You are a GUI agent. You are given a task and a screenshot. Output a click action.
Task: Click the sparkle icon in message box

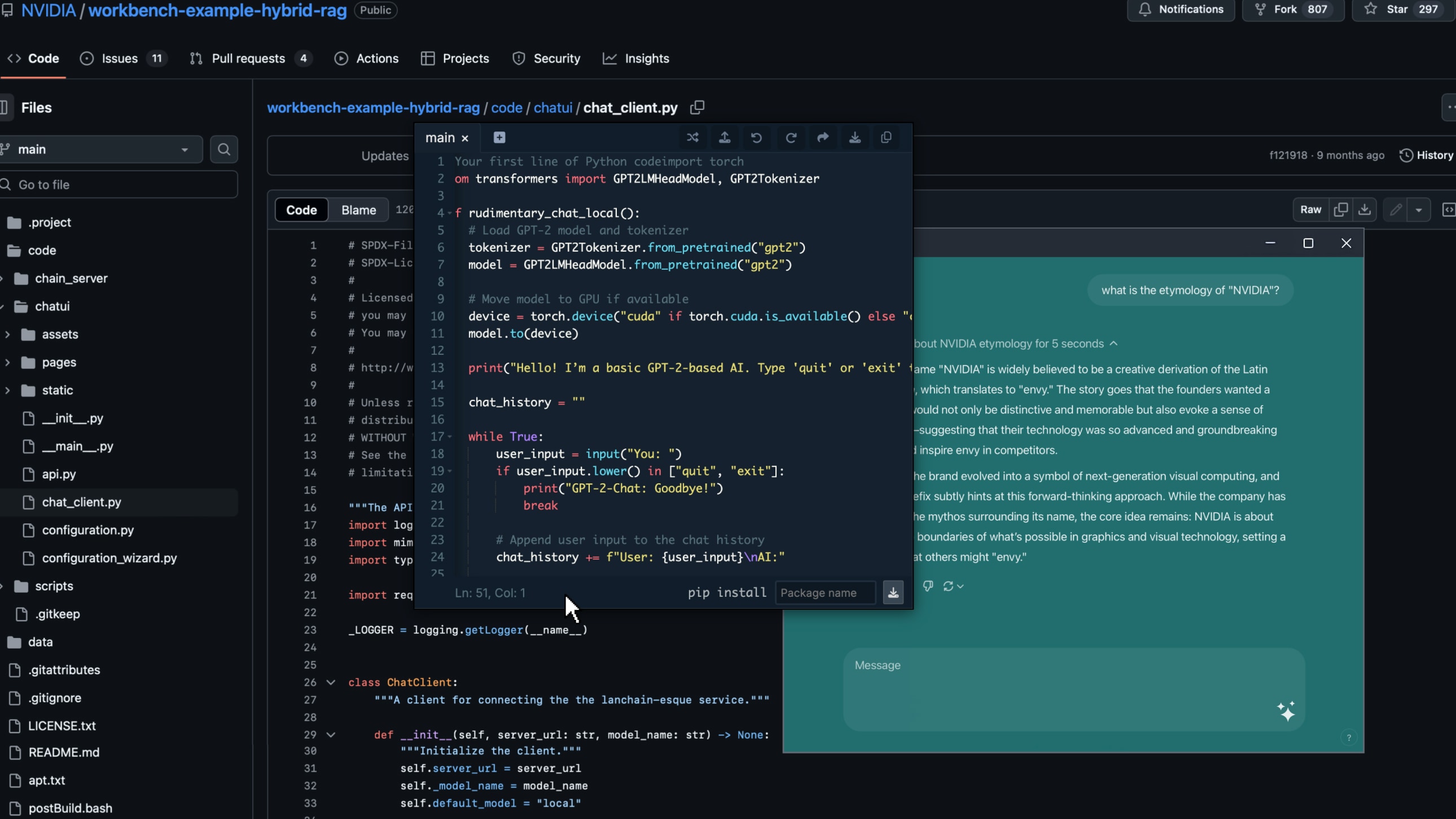1286,711
